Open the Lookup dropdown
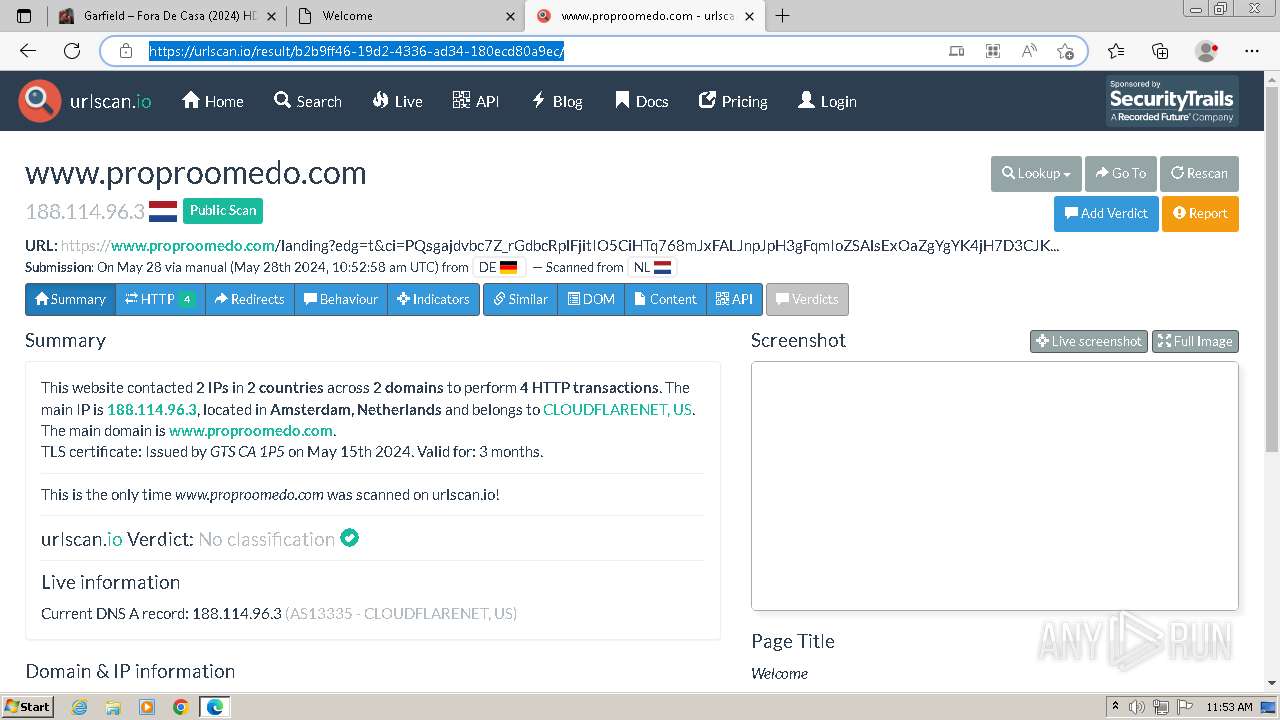The width and height of the screenshot is (1280, 720). pyautogui.click(x=1036, y=173)
